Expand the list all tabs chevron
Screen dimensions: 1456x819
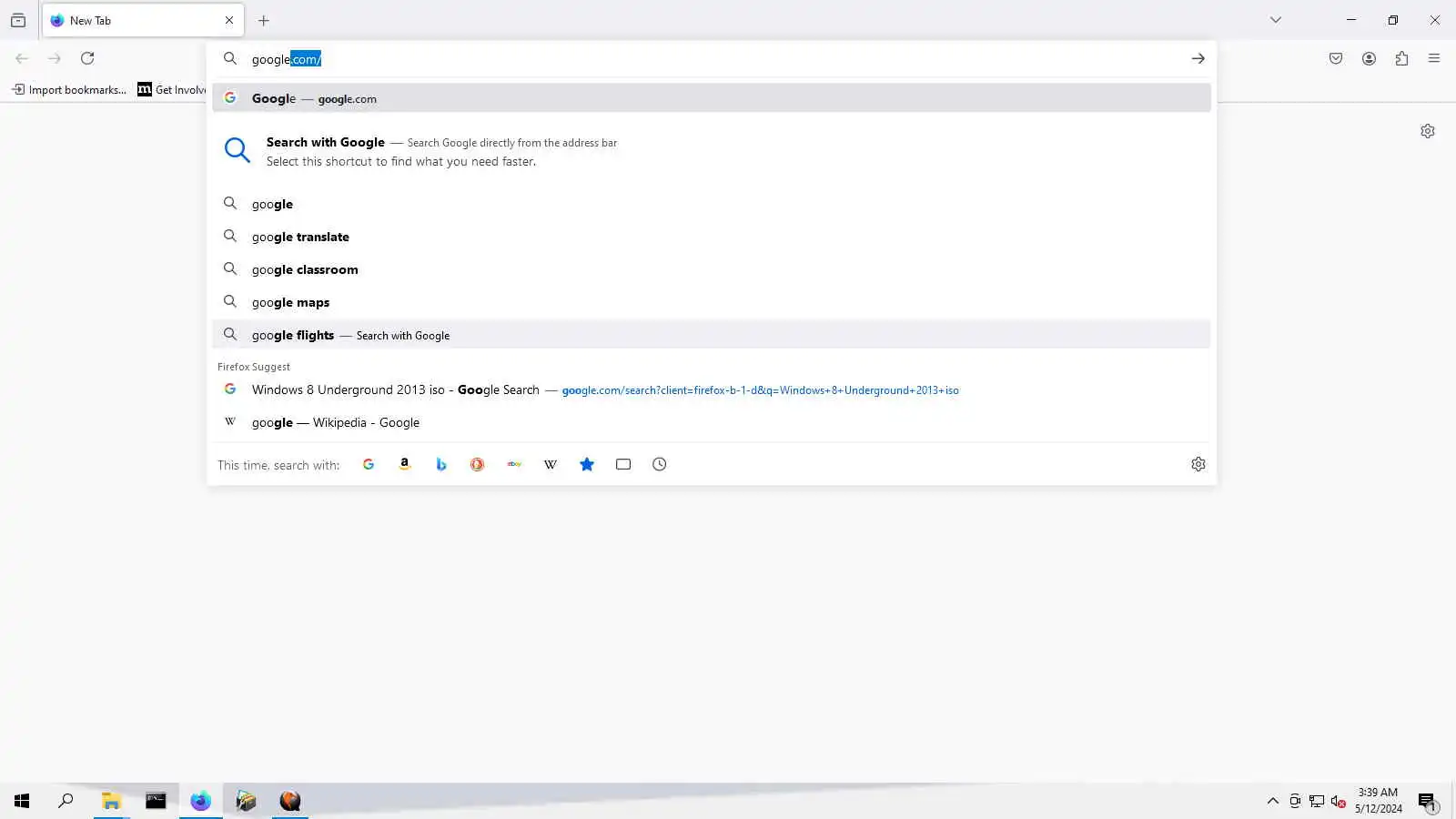(x=1276, y=20)
